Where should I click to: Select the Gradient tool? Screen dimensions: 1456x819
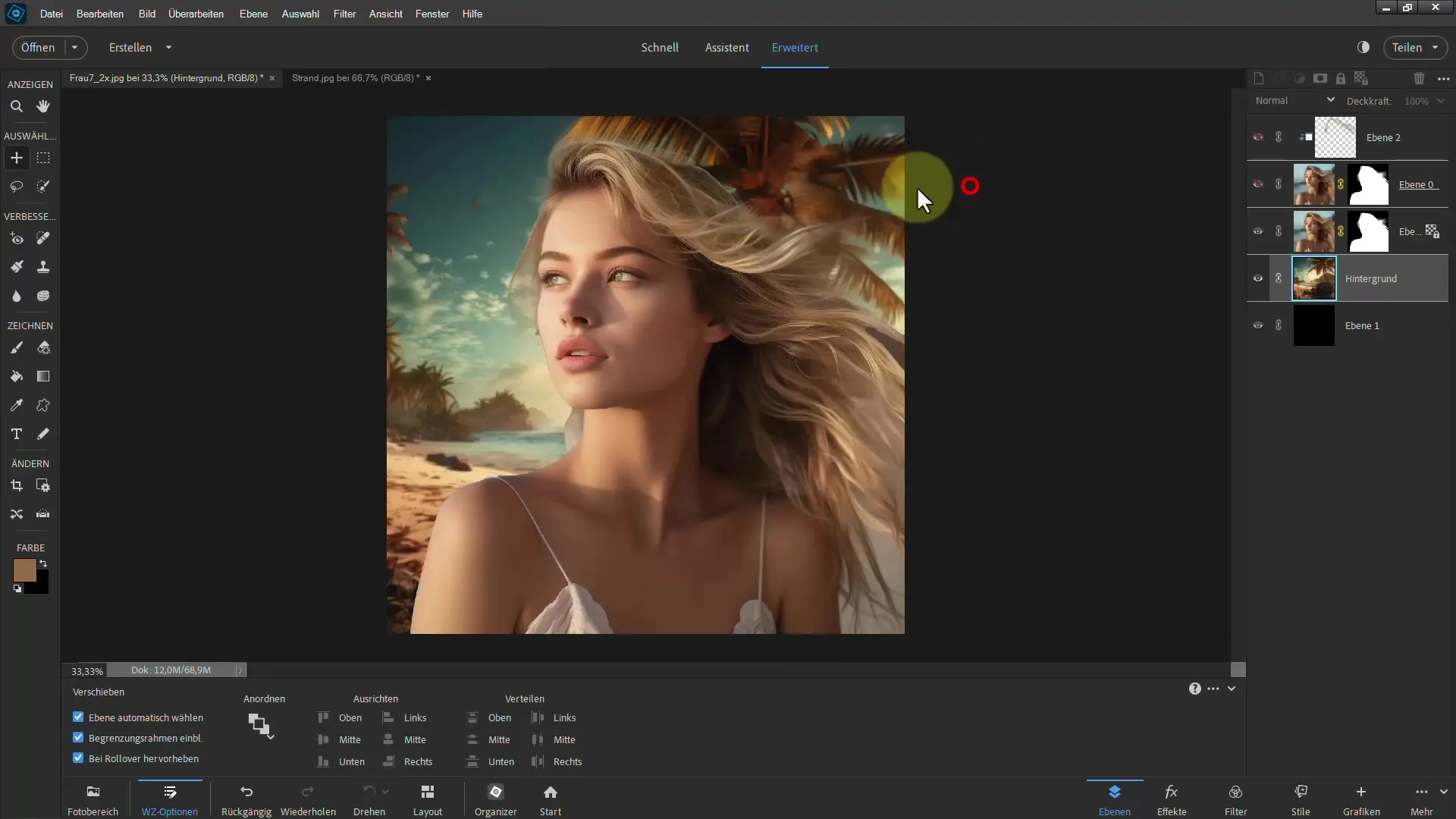(x=43, y=376)
